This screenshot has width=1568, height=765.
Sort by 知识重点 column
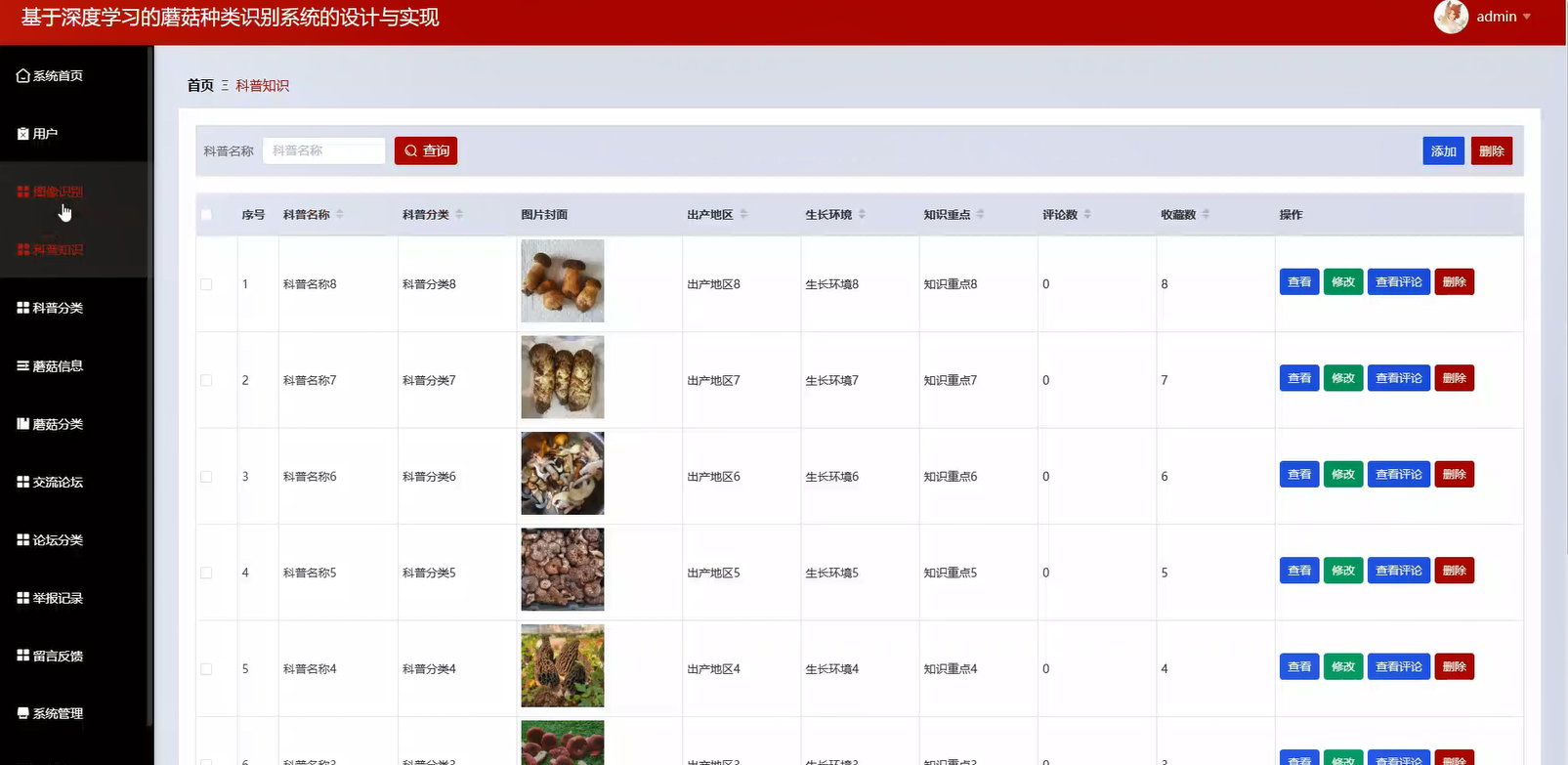point(980,214)
